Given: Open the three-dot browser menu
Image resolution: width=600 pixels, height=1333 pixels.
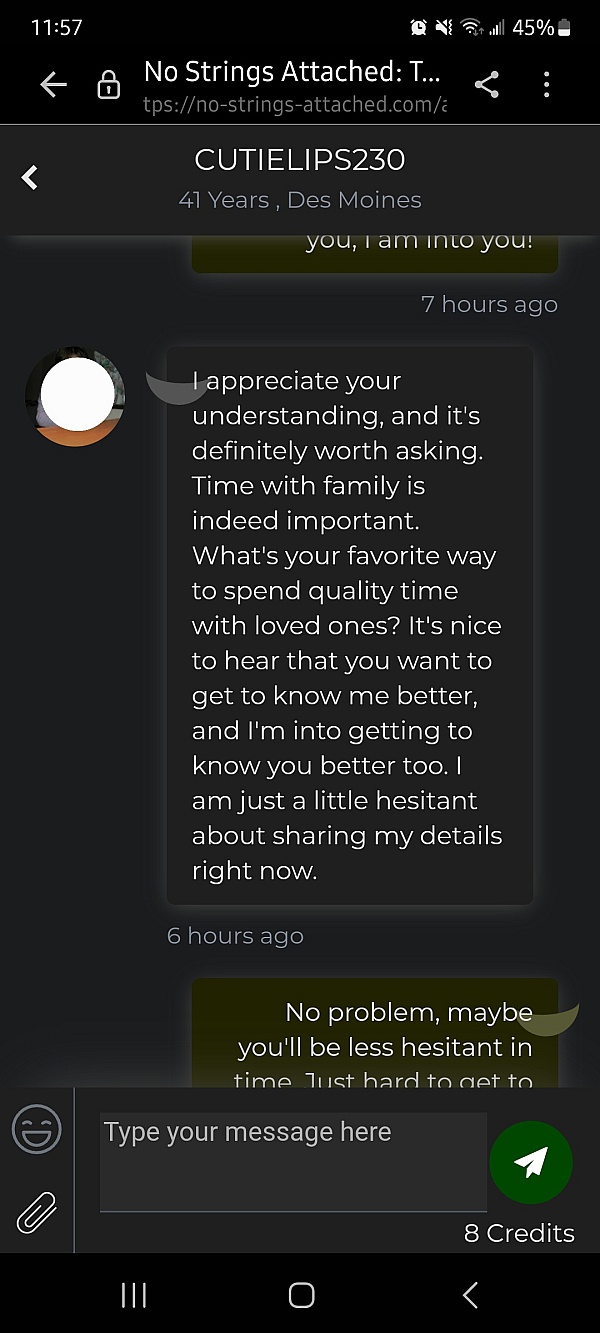Looking at the screenshot, I should 546,85.
